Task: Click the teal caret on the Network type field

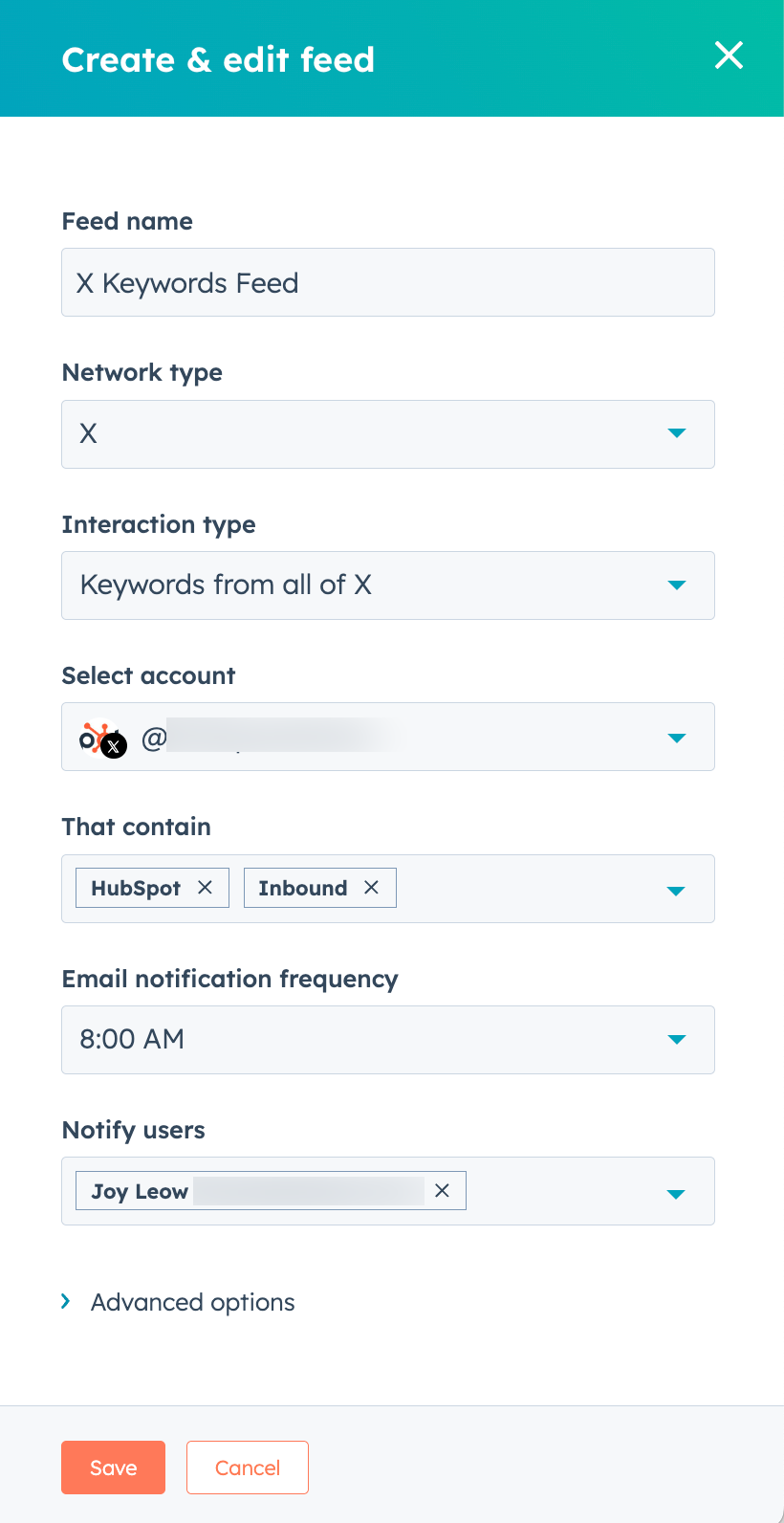Action: pyautogui.click(x=676, y=433)
